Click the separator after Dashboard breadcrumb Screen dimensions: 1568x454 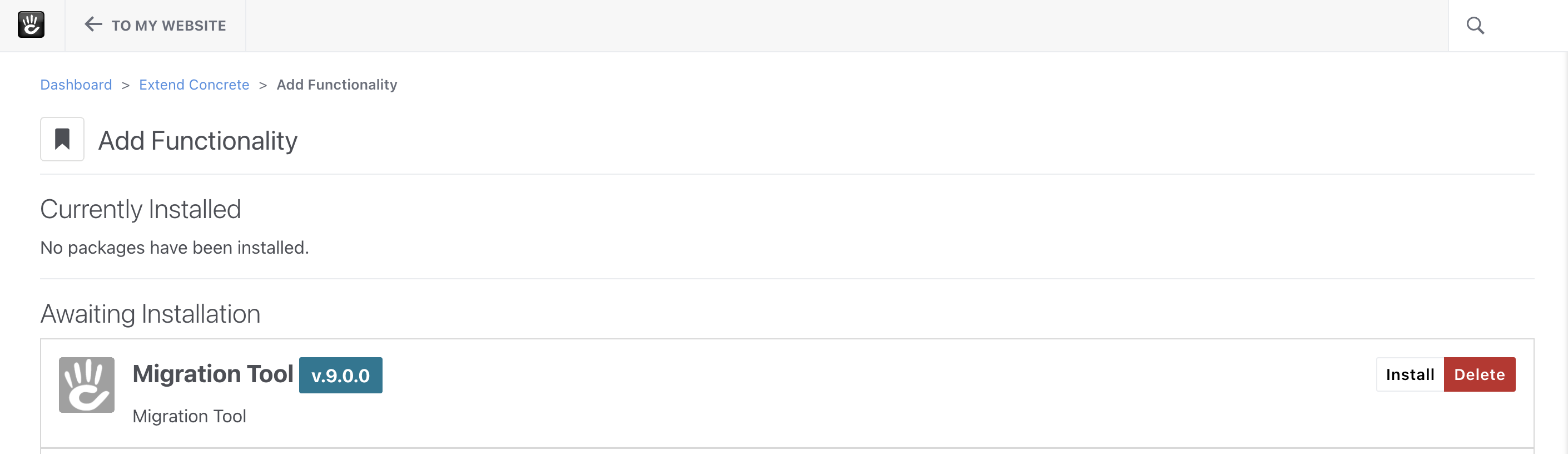click(x=126, y=85)
